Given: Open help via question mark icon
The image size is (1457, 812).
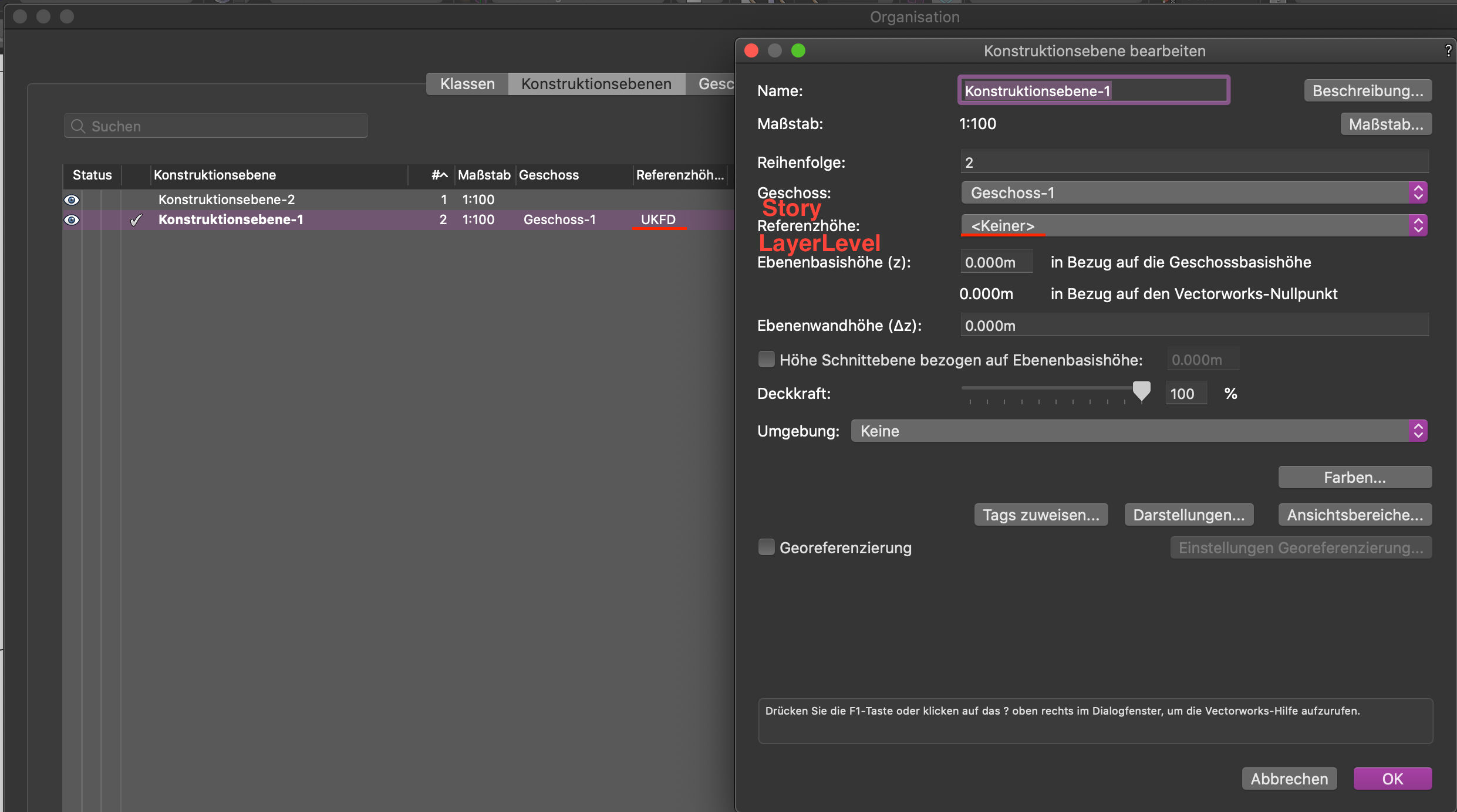Looking at the screenshot, I should 1448,51.
